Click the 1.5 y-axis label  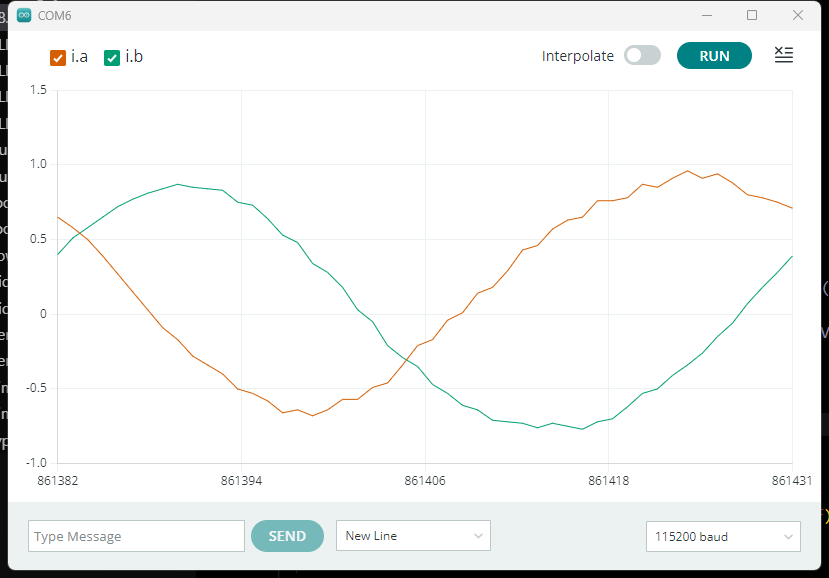[x=39, y=90]
